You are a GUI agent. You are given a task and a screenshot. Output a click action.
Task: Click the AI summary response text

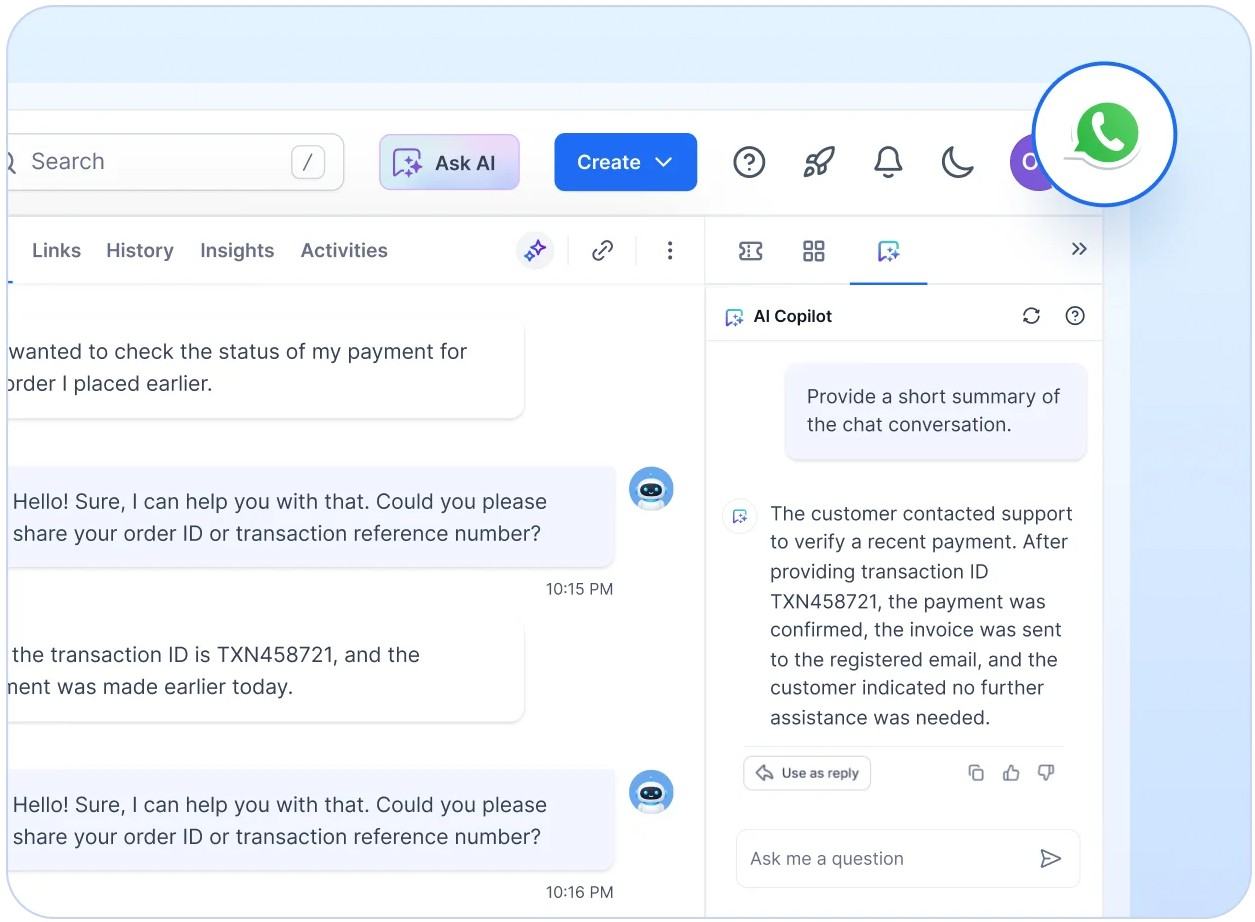click(921, 615)
